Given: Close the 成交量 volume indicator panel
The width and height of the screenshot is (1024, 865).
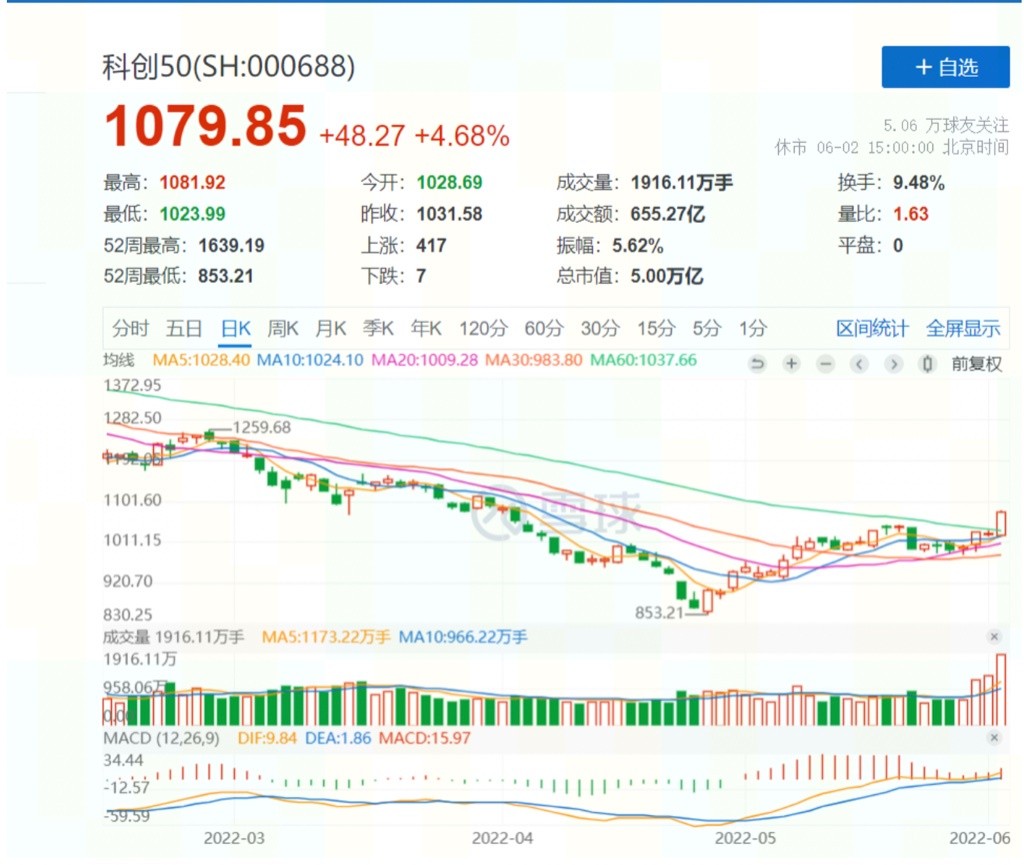Looking at the screenshot, I should 994,636.
